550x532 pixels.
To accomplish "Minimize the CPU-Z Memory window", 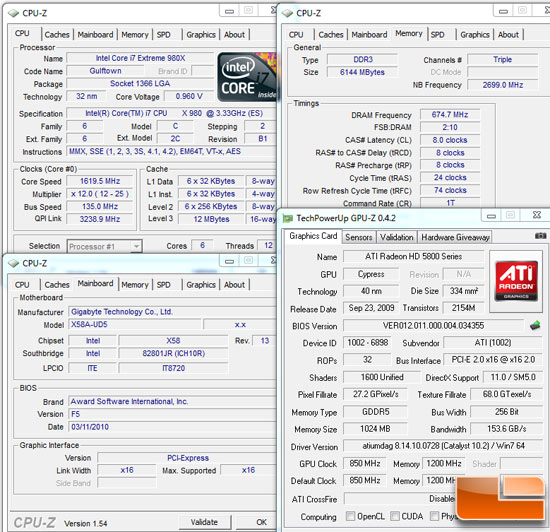I will pos(503,12).
